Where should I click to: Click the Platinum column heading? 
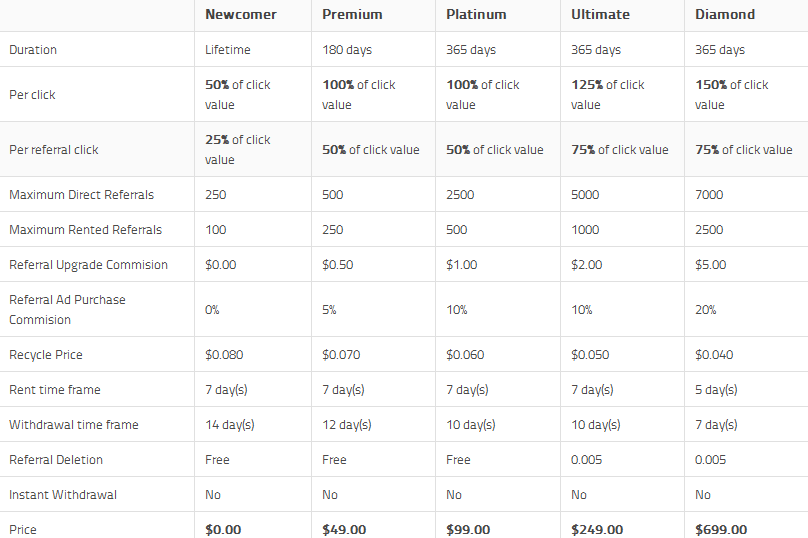476,14
